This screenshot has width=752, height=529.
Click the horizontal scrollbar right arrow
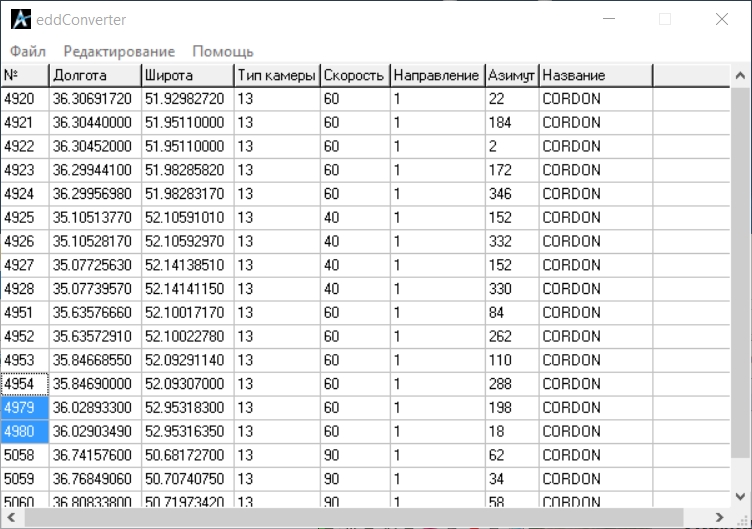pyautogui.click(x=719, y=517)
